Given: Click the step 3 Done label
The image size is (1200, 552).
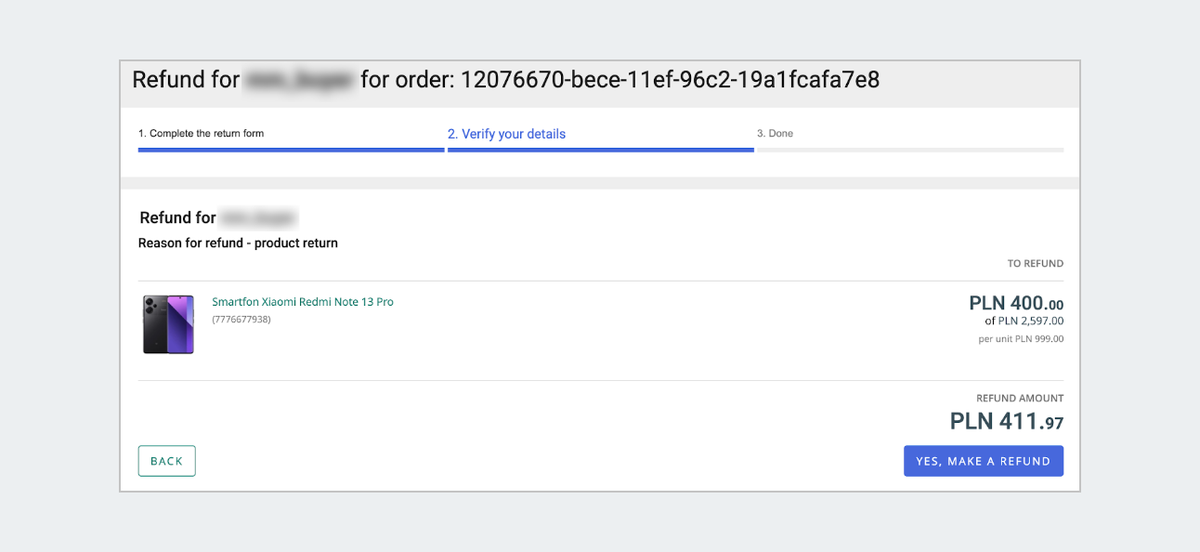Looking at the screenshot, I should pos(775,133).
